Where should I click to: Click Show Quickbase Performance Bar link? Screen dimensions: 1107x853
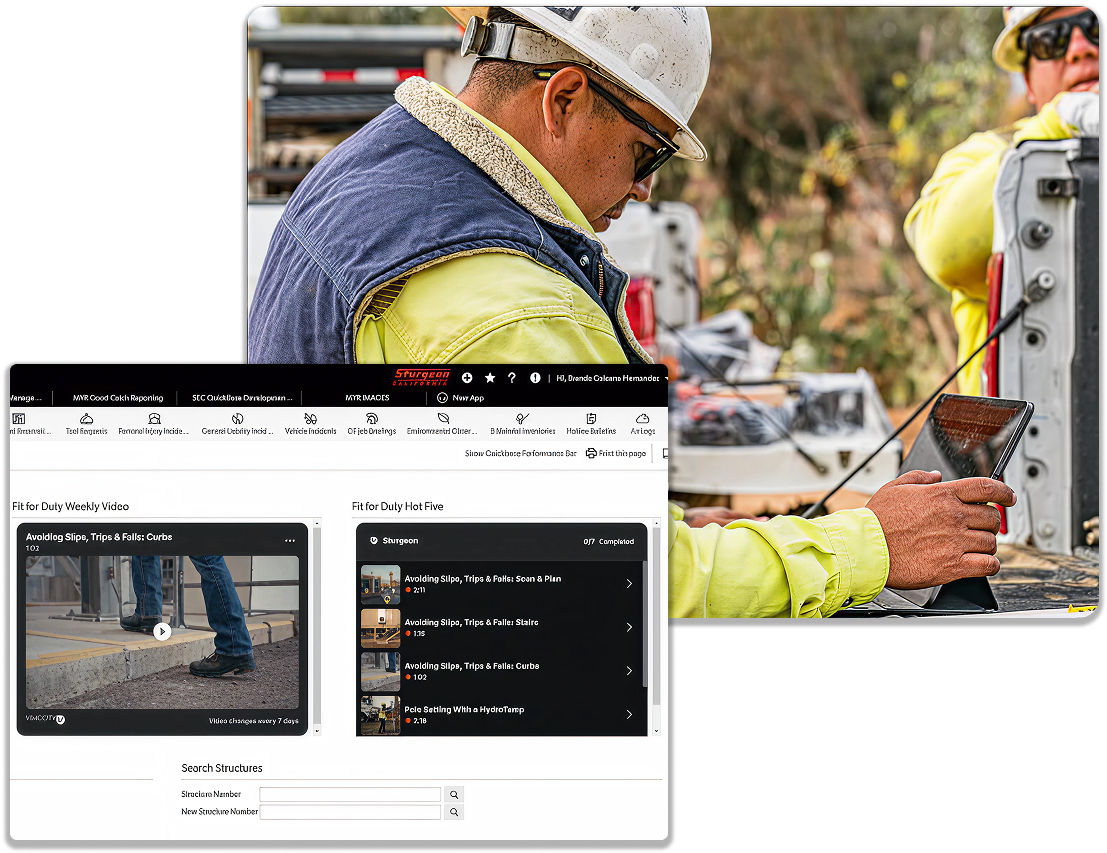(520, 454)
